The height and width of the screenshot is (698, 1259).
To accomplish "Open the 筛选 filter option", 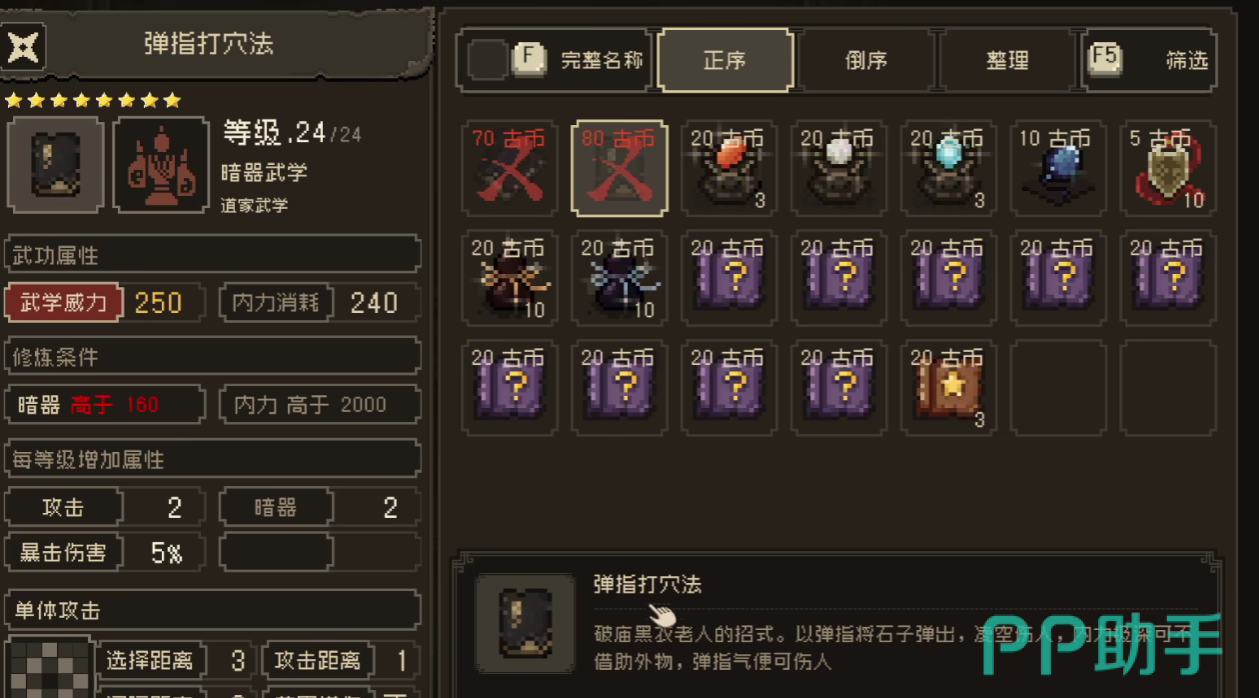I will click(x=1150, y=60).
